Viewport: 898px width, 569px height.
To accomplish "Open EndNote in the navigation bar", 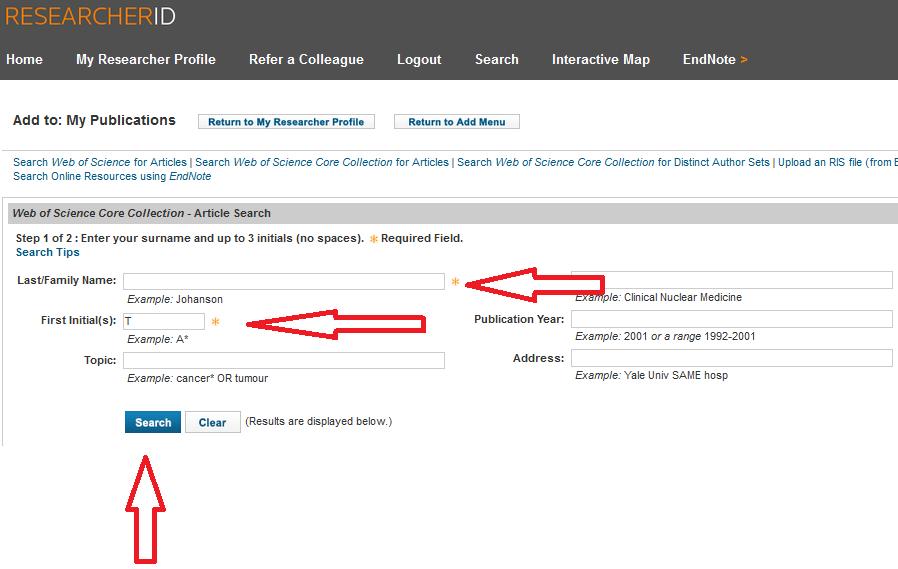I will 715,60.
